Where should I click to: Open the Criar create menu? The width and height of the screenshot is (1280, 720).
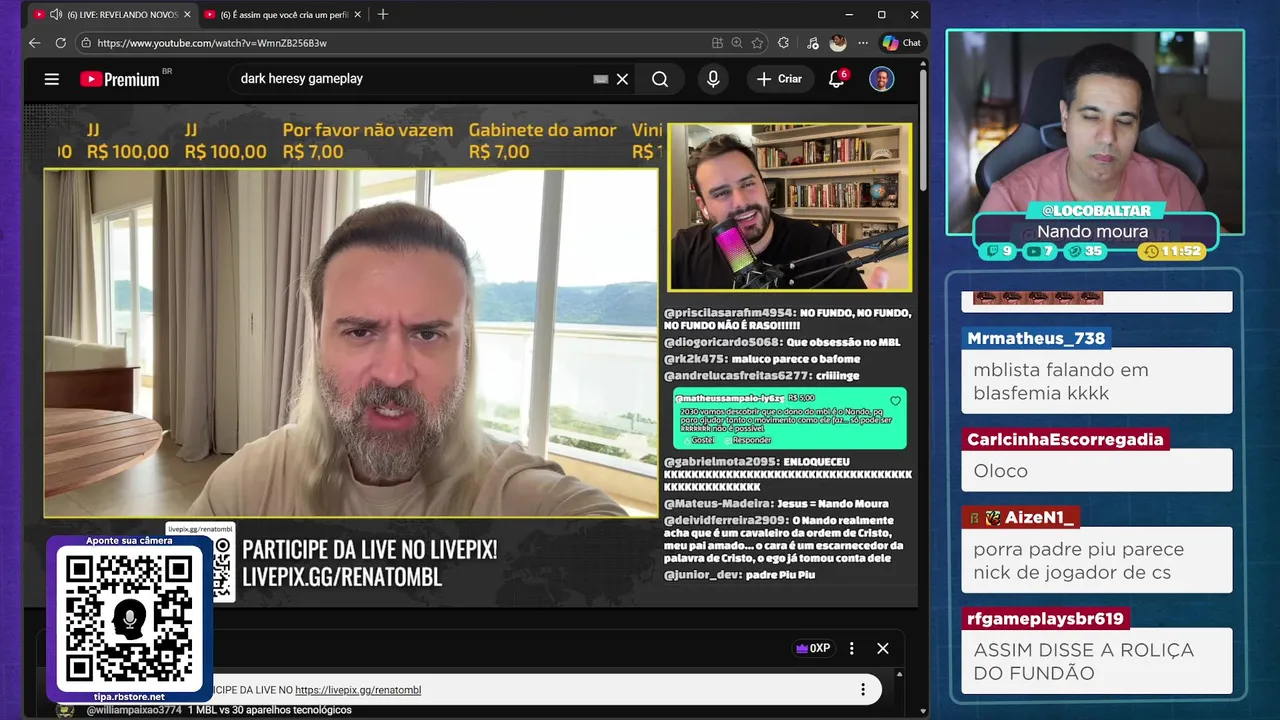tap(780, 79)
